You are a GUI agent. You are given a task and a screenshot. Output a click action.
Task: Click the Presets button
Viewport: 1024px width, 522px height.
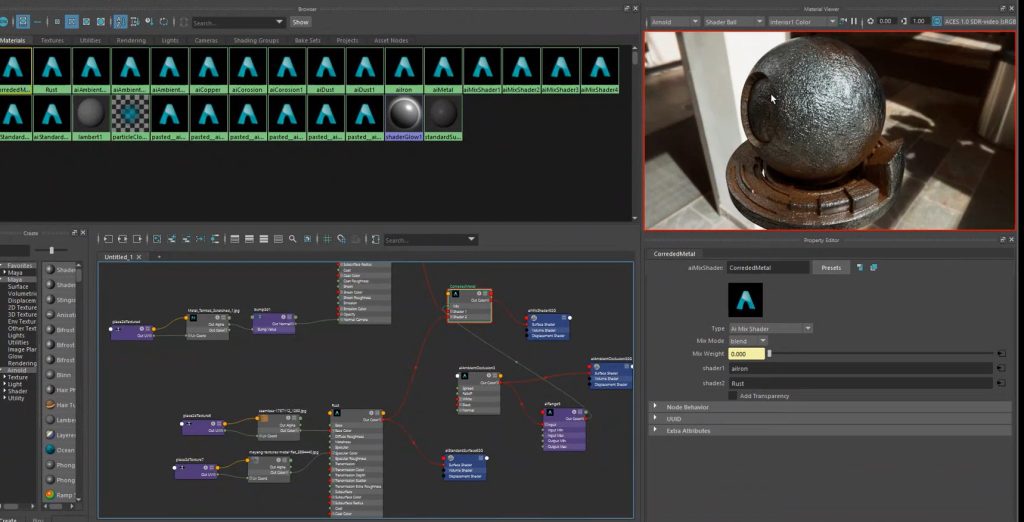[831, 267]
